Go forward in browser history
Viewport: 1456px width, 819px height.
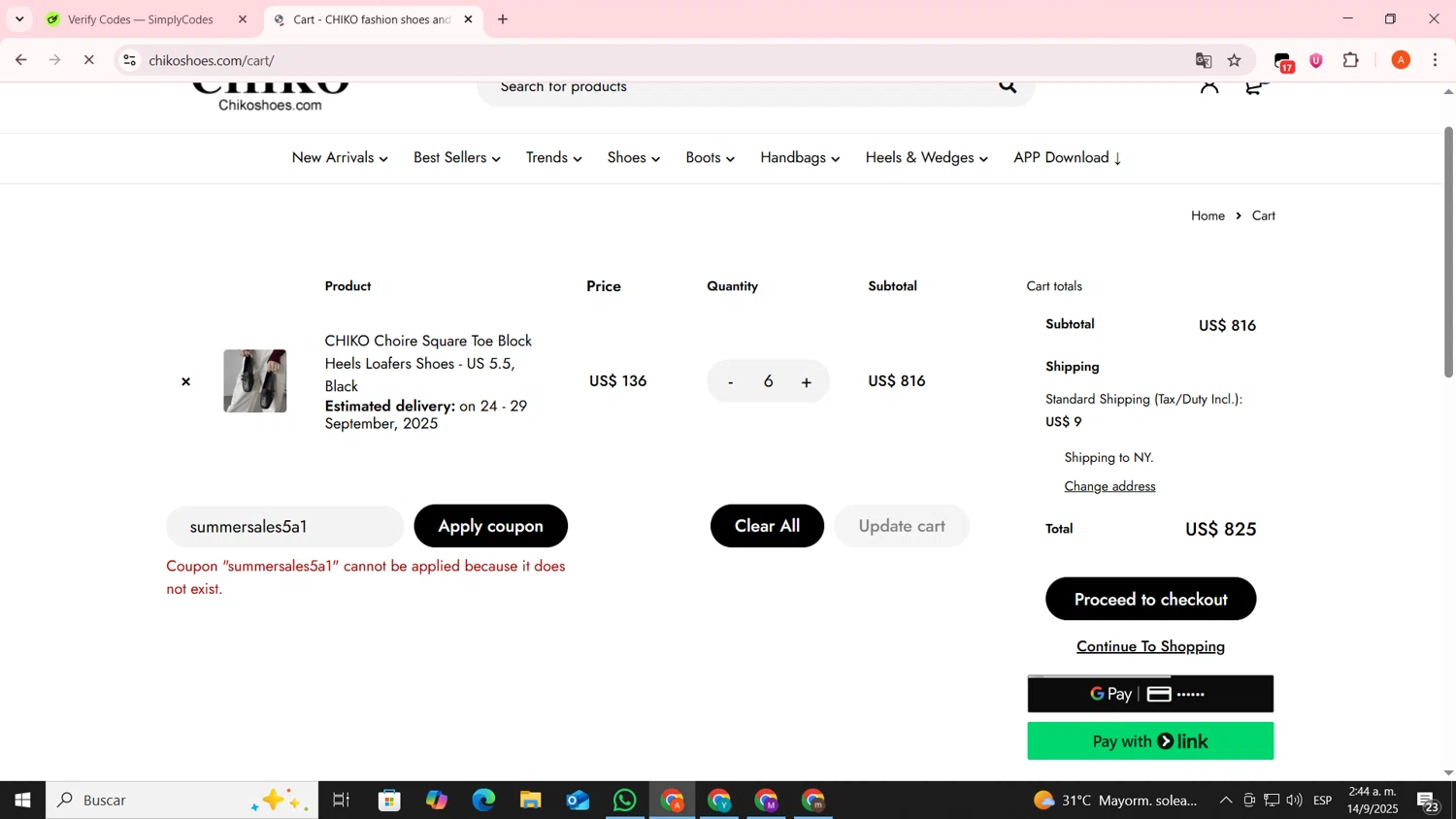click(x=55, y=60)
